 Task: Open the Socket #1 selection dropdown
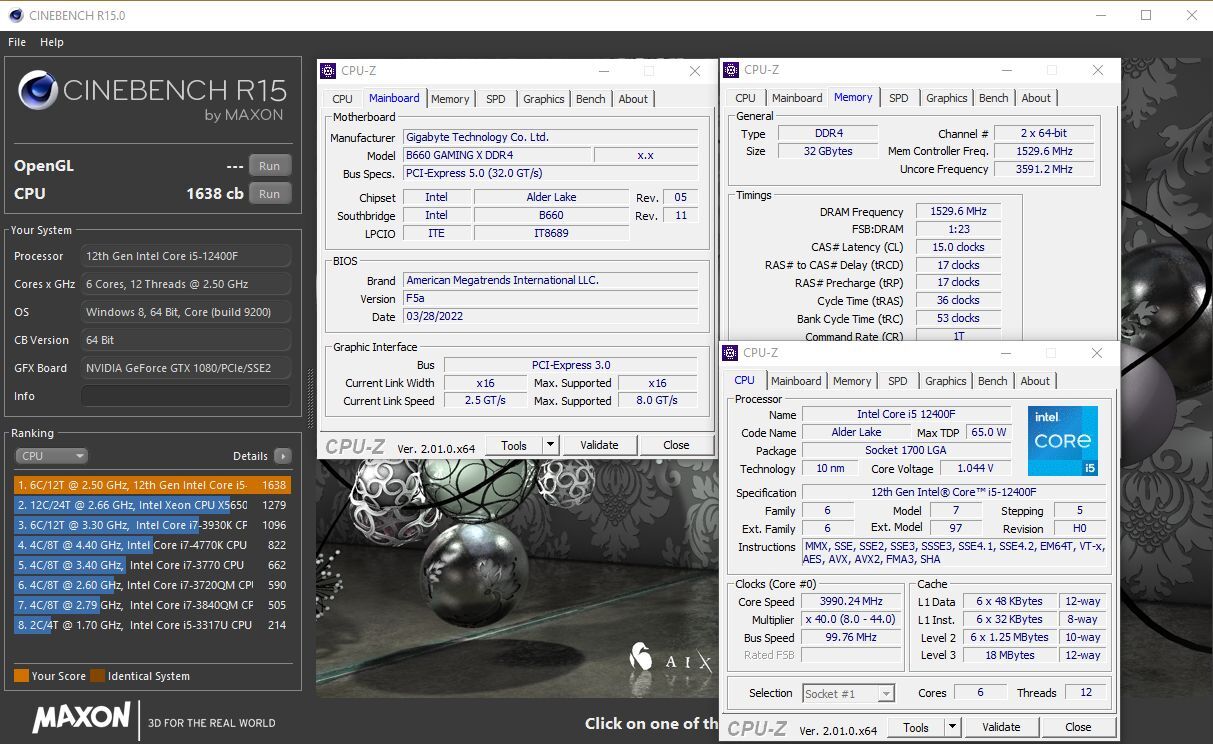848,693
